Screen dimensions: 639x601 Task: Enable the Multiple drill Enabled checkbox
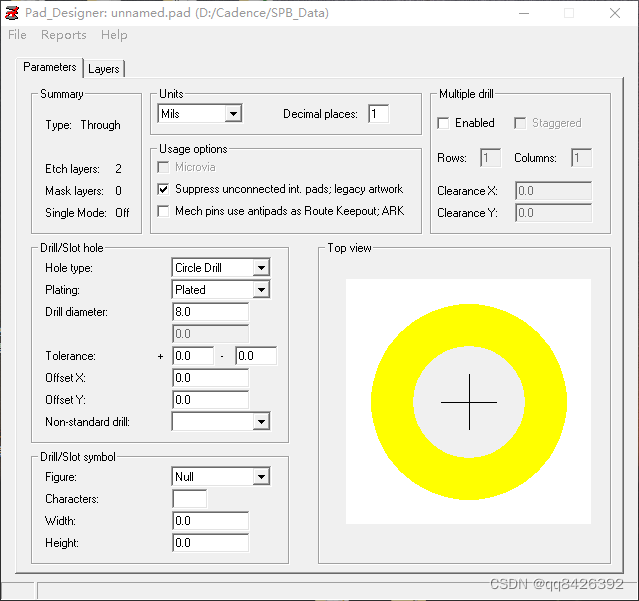[x=444, y=123]
